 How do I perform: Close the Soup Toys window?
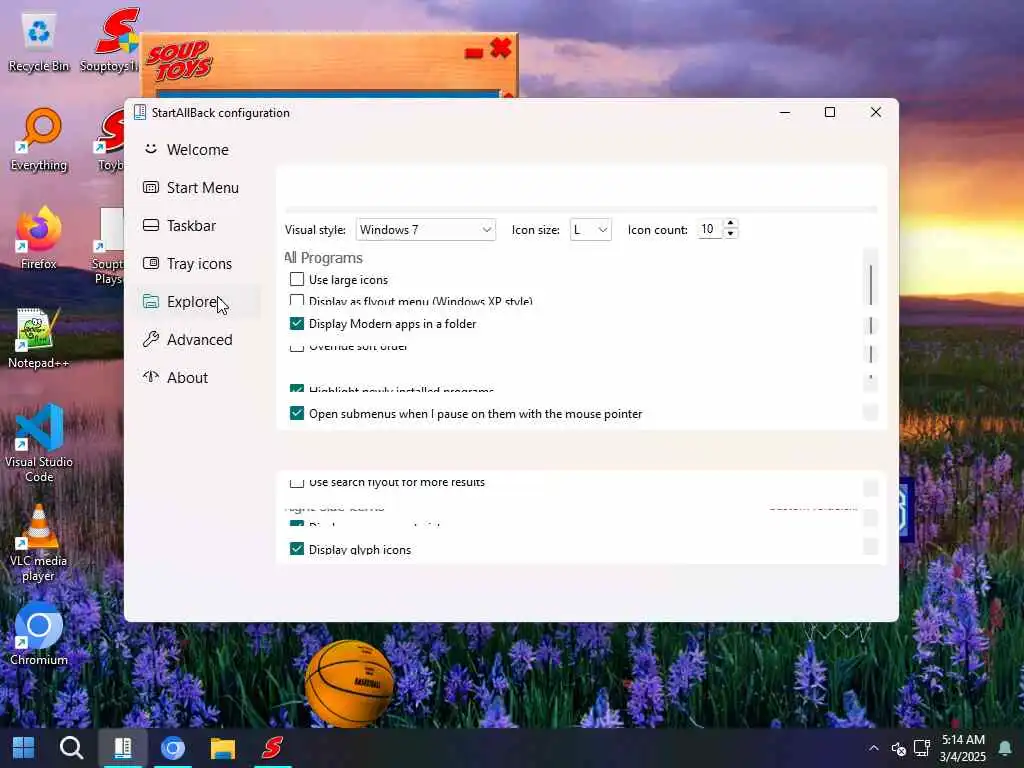pos(501,48)
